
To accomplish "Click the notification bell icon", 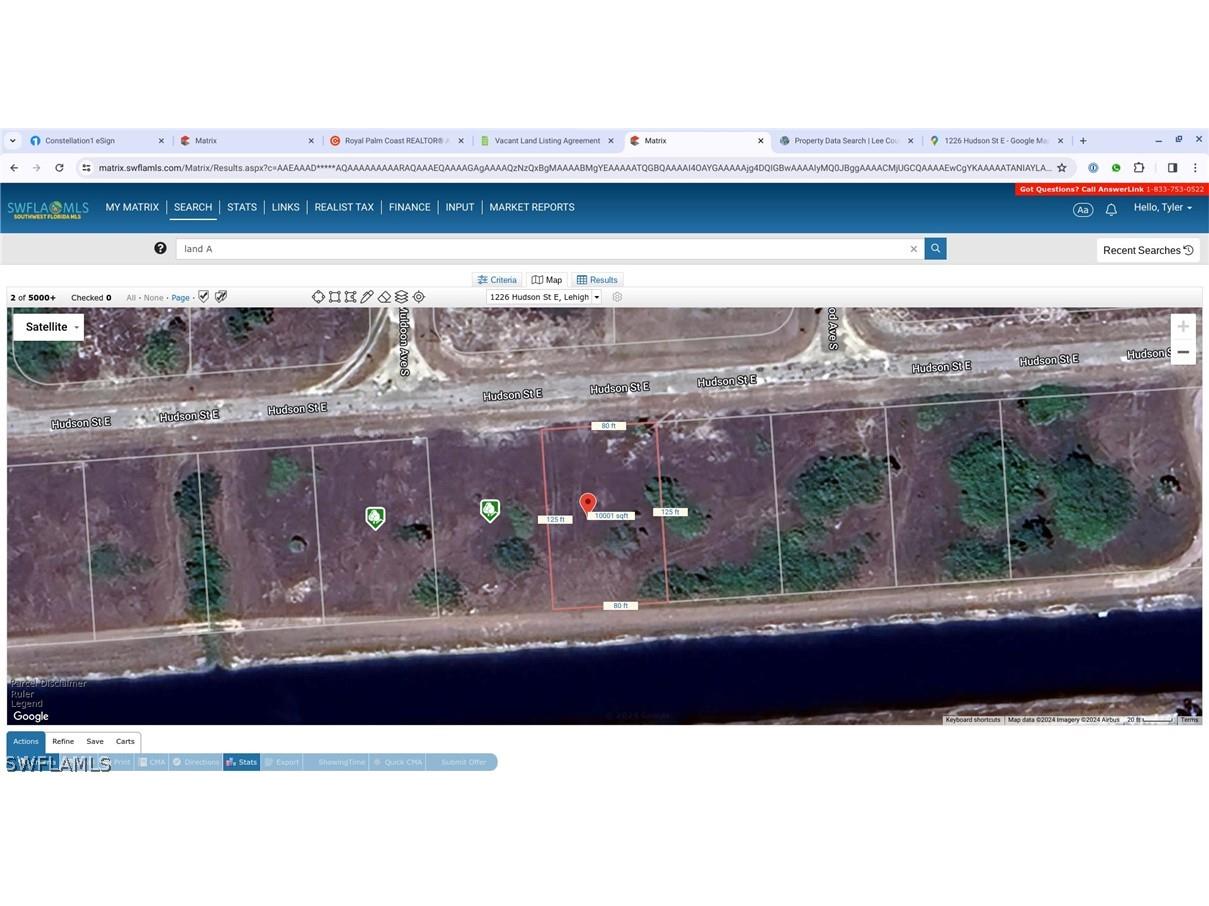I will 1111,209.
